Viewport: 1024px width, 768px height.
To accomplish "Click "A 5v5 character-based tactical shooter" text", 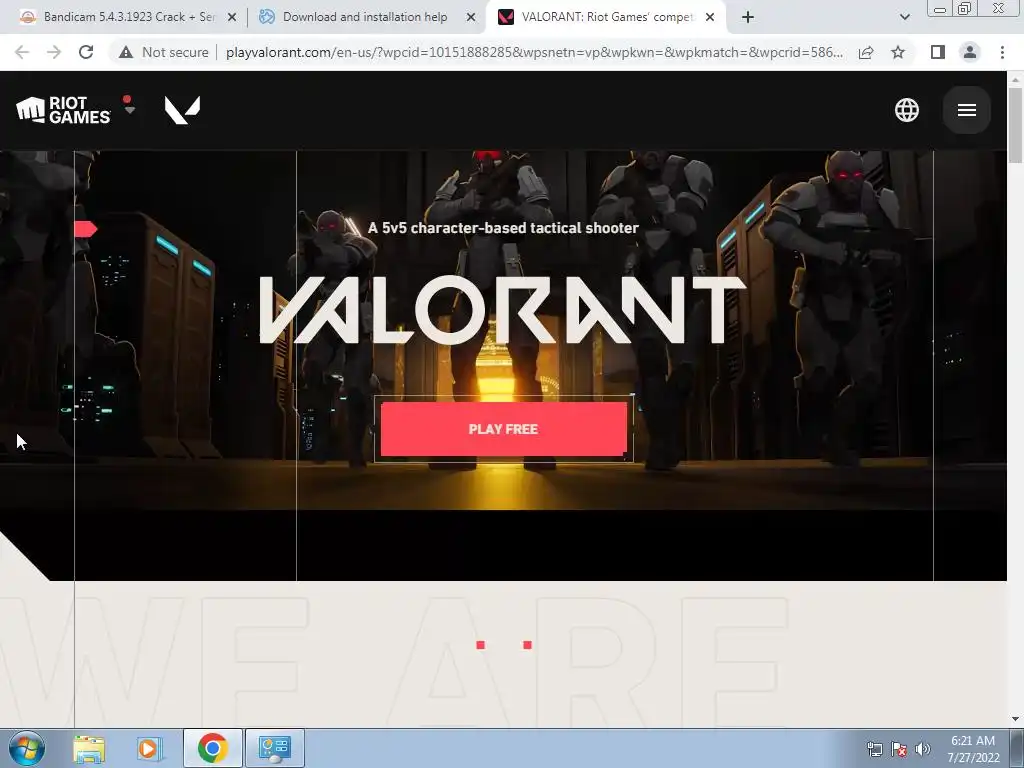I will (x=503, y=228).
